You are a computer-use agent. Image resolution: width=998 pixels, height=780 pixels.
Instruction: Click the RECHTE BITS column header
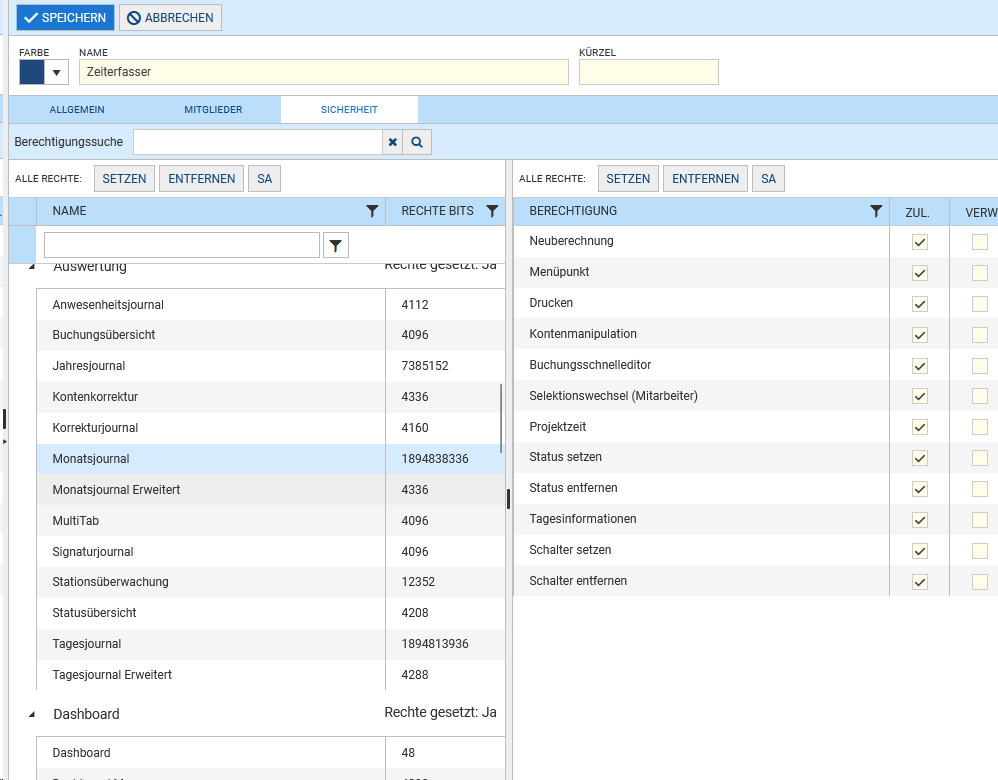click(x=437, y=211)
